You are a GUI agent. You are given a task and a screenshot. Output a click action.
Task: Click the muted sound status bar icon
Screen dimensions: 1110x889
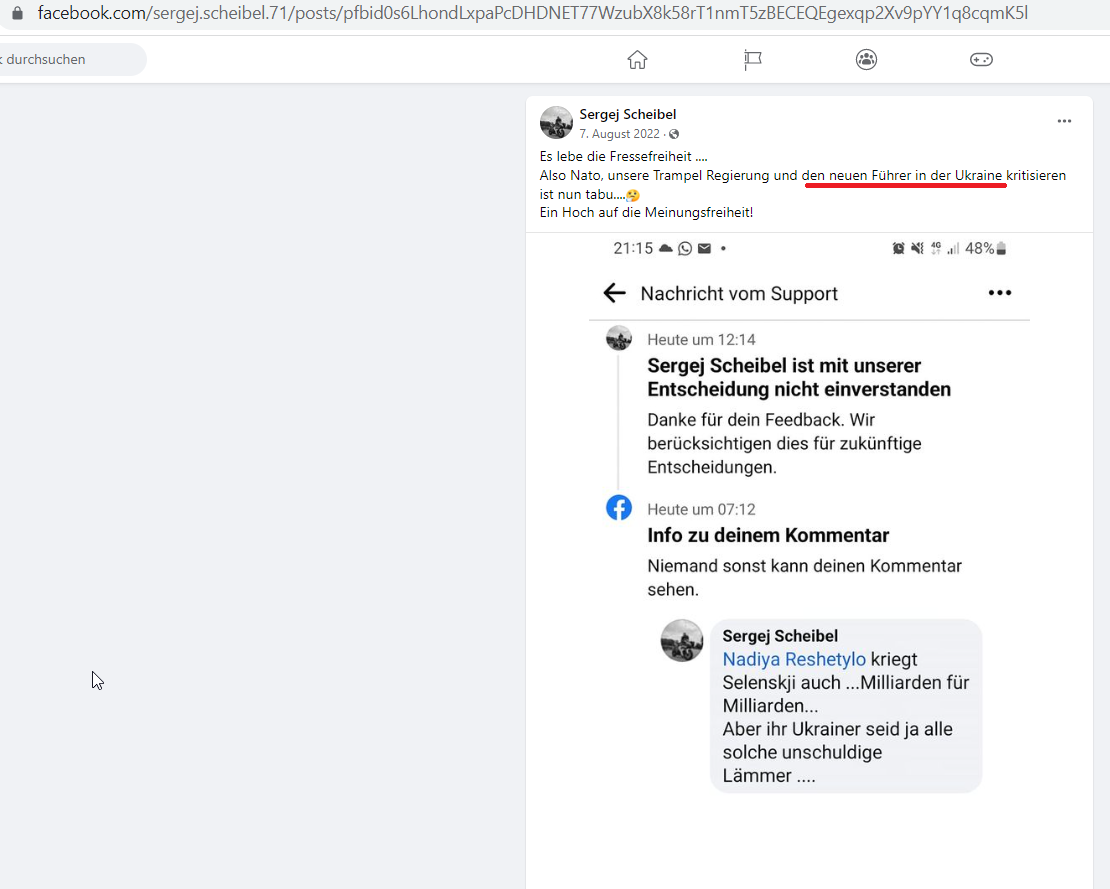click(917, 248)
